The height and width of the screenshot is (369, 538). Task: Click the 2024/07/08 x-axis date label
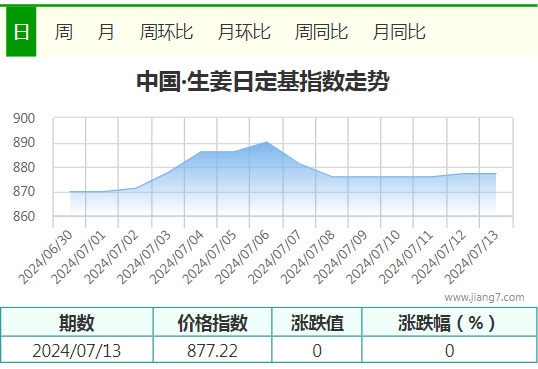tap(308, 257)
